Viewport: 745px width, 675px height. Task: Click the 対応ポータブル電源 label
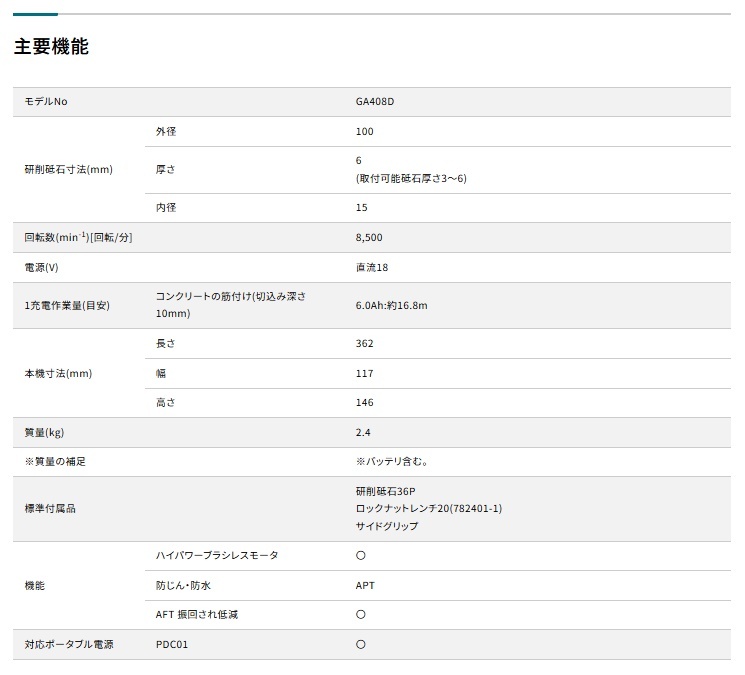coord(69,645)
